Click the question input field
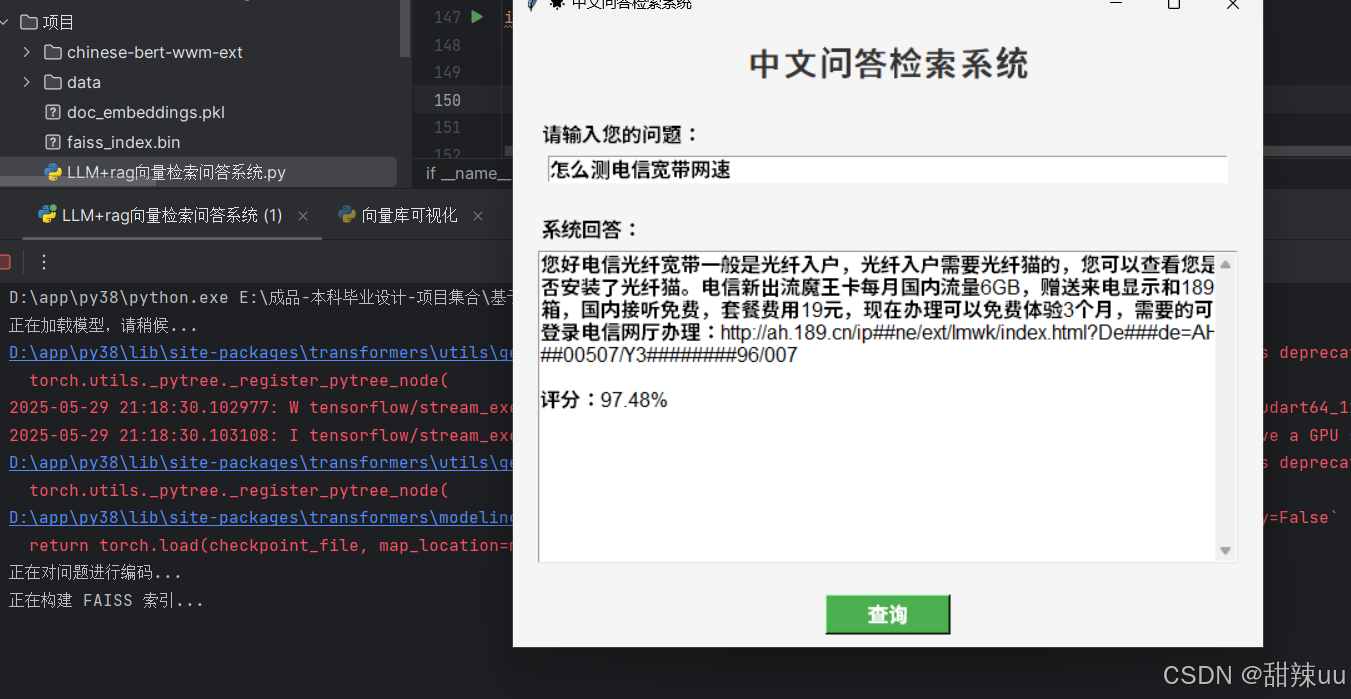1351x699 pixels. [x=887, y=170]
